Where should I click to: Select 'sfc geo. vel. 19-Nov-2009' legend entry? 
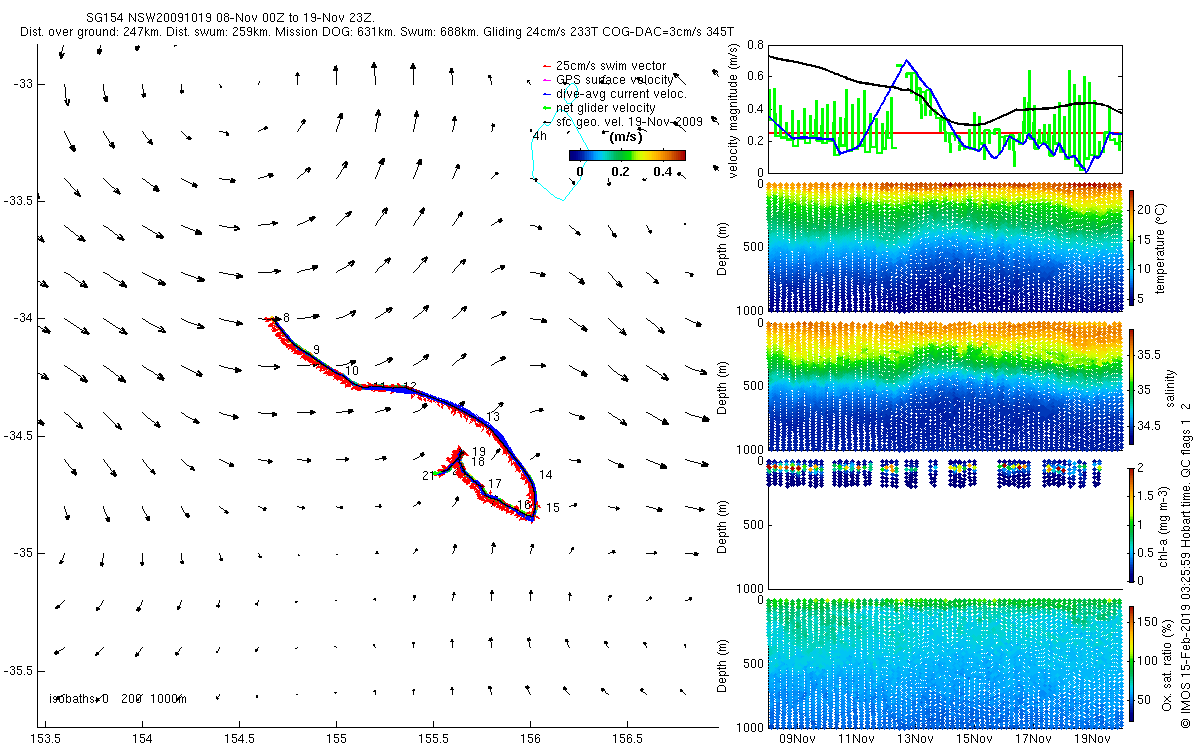630,121
